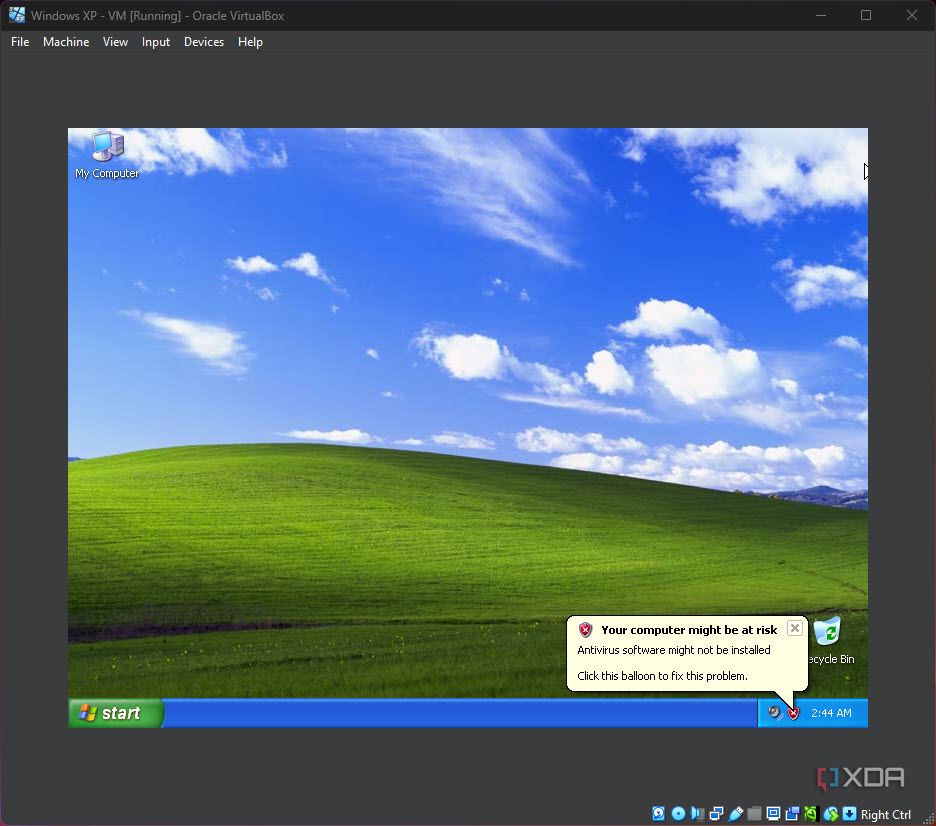This screenshot has width=936, height=826.
Task: Close the VirtualBox VM window
Action: pyautogui.click(x=912, y=15)
